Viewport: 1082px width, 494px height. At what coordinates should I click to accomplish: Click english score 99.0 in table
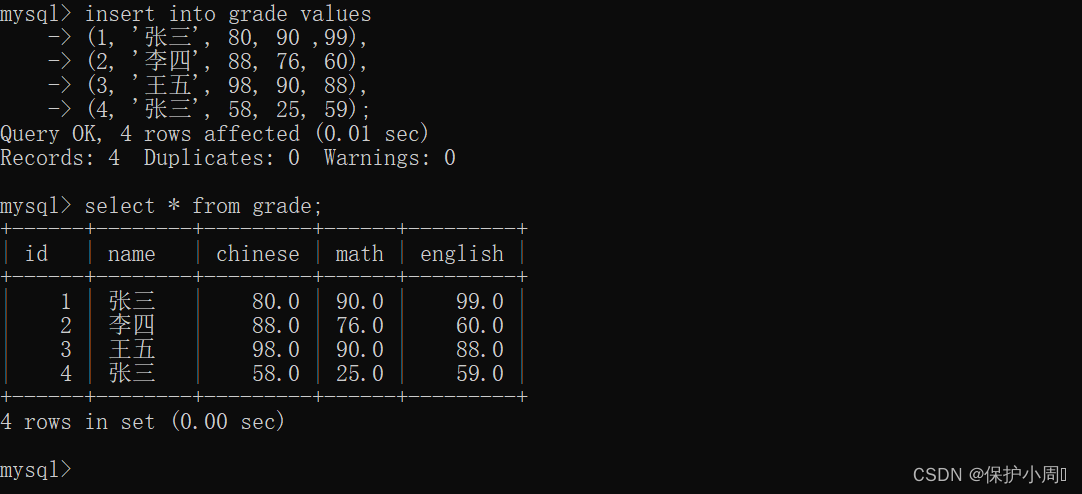coord(479,302)
